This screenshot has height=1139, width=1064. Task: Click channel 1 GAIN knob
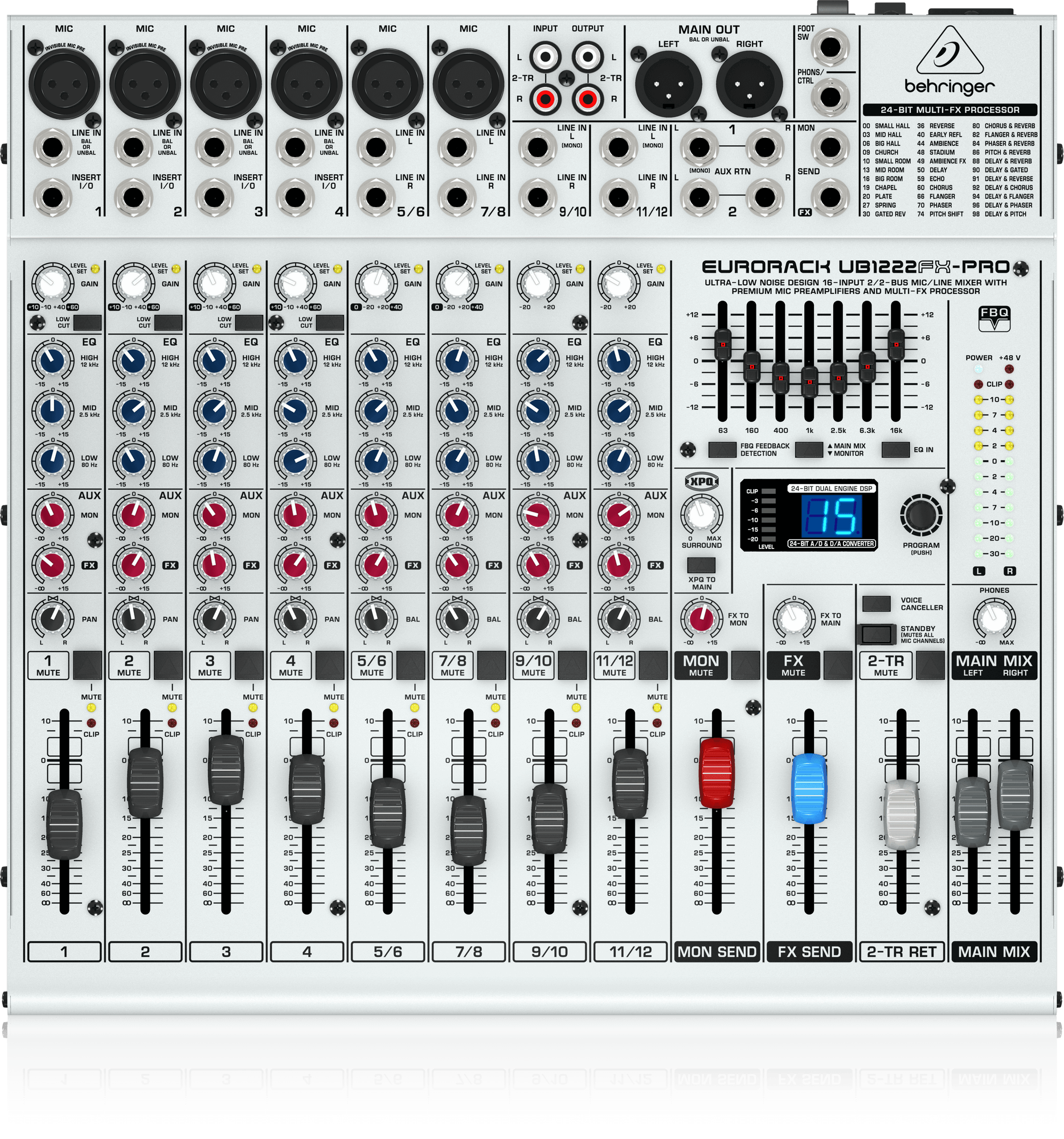click(x=52, y=283)
